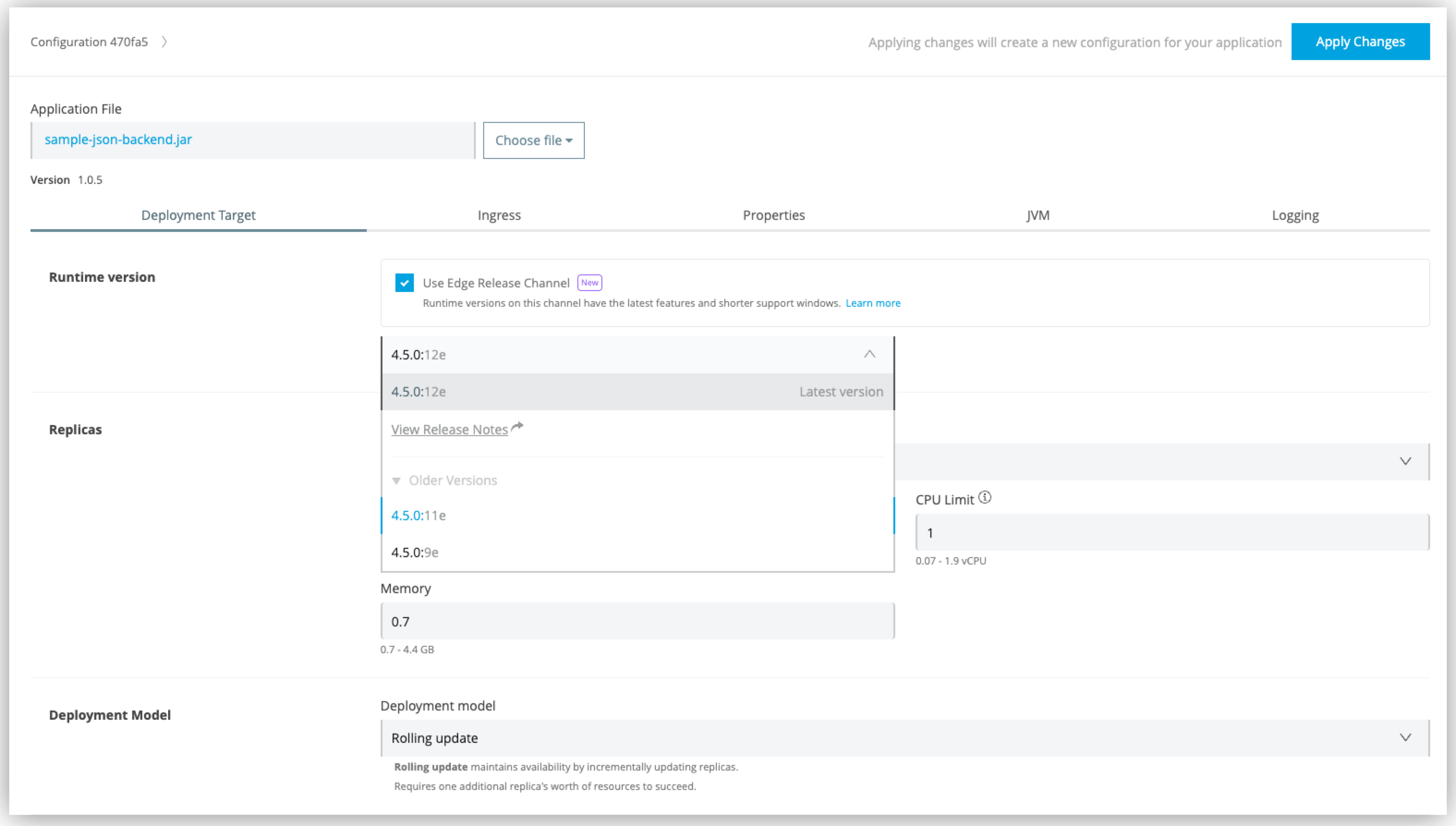This screenshot has height=826, width=1456.
Task: Click the New badge beside Use Edge Release Channel
Action: coord(589,282)
